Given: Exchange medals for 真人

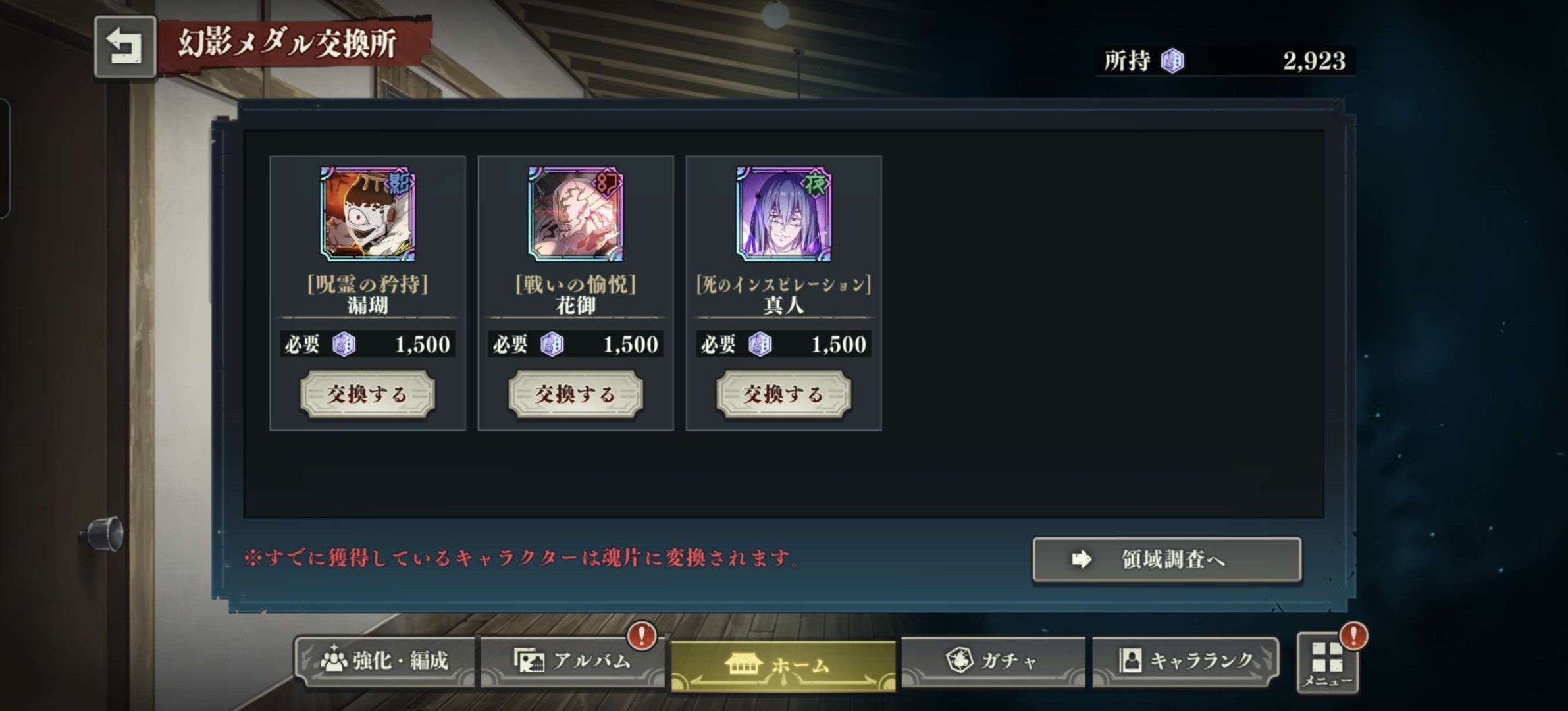Looking at the screenshot, I should click(x=783, y=394).
